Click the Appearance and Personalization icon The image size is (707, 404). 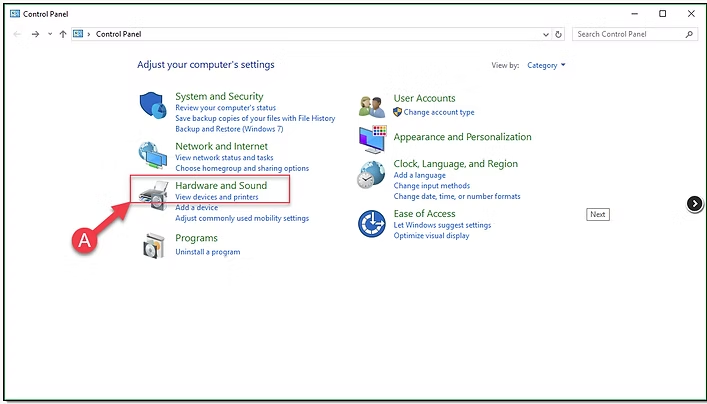coord(372,138)
